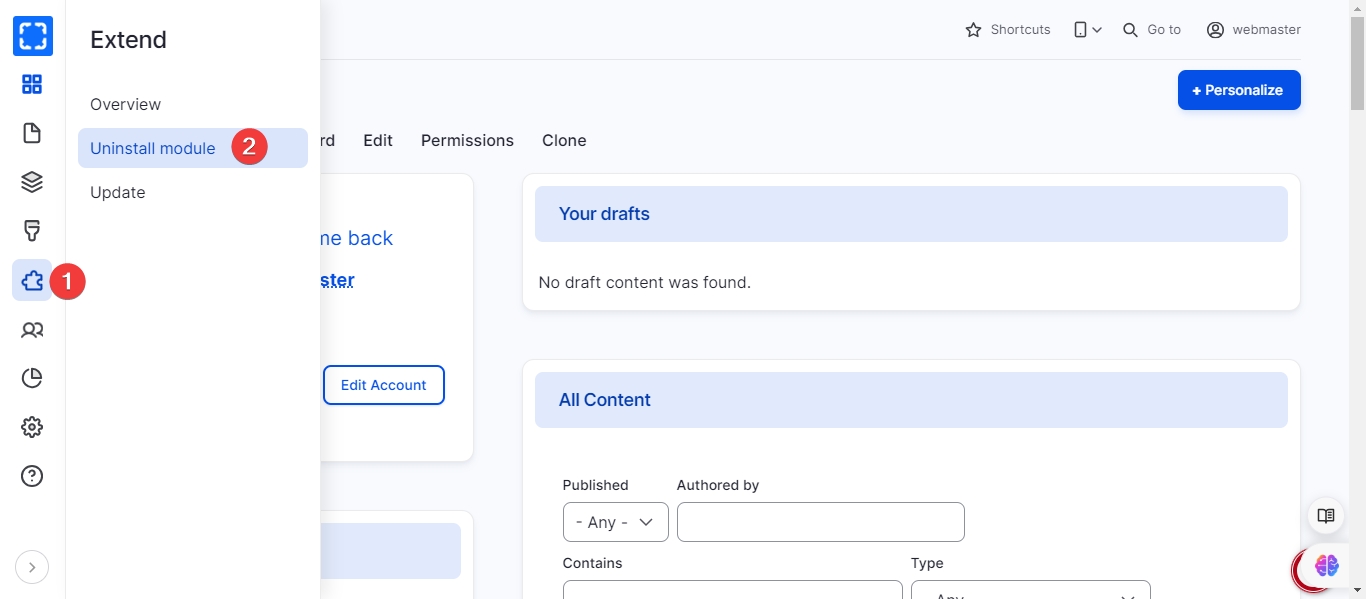Viewport: 1366px width, 599px height.
Task: Expand the device preview dropdown
Action: pyautogui.click(x=1087, y=30)
